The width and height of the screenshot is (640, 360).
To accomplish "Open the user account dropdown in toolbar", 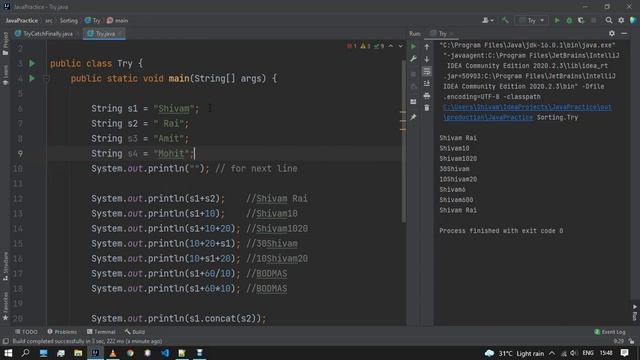I will (x=487, y=20).
